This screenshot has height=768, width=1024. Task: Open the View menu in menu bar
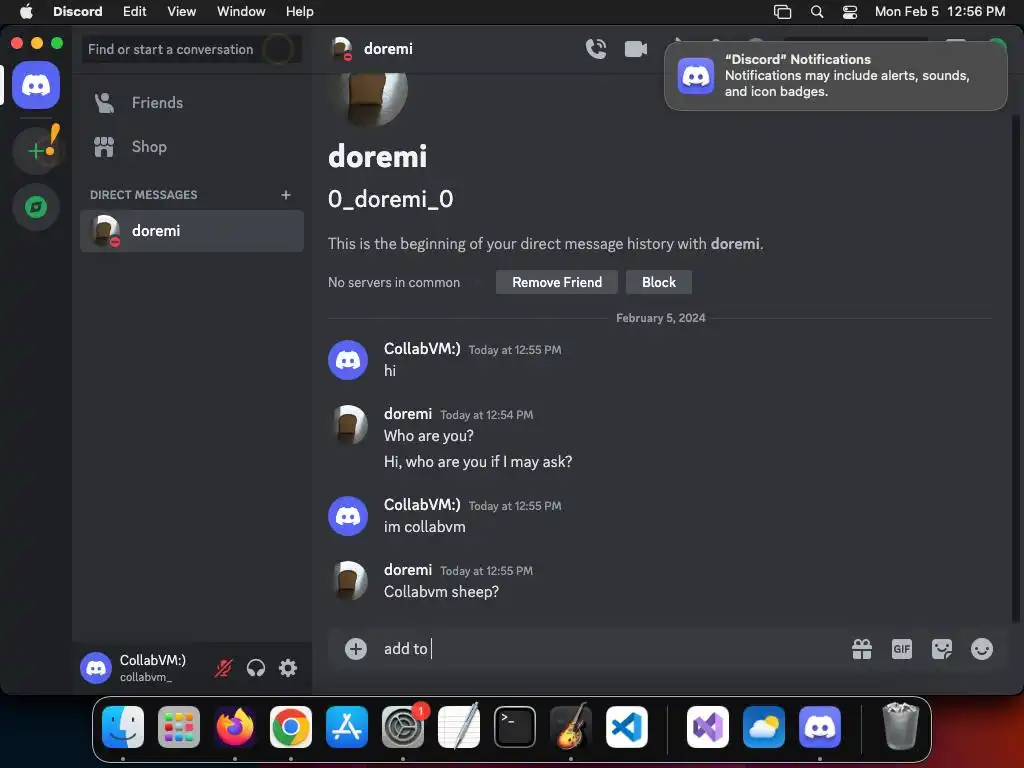coord(182,11)
